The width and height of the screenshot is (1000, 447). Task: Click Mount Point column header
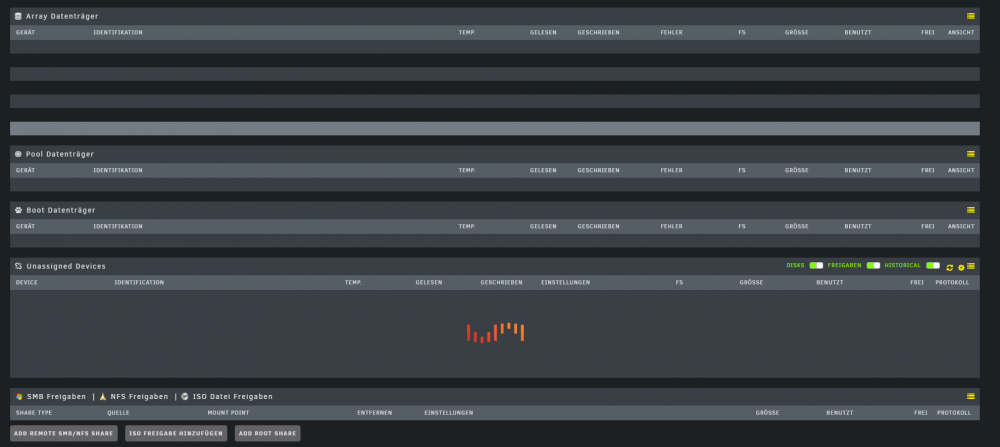pyautogui.click(x=228, y=413)
